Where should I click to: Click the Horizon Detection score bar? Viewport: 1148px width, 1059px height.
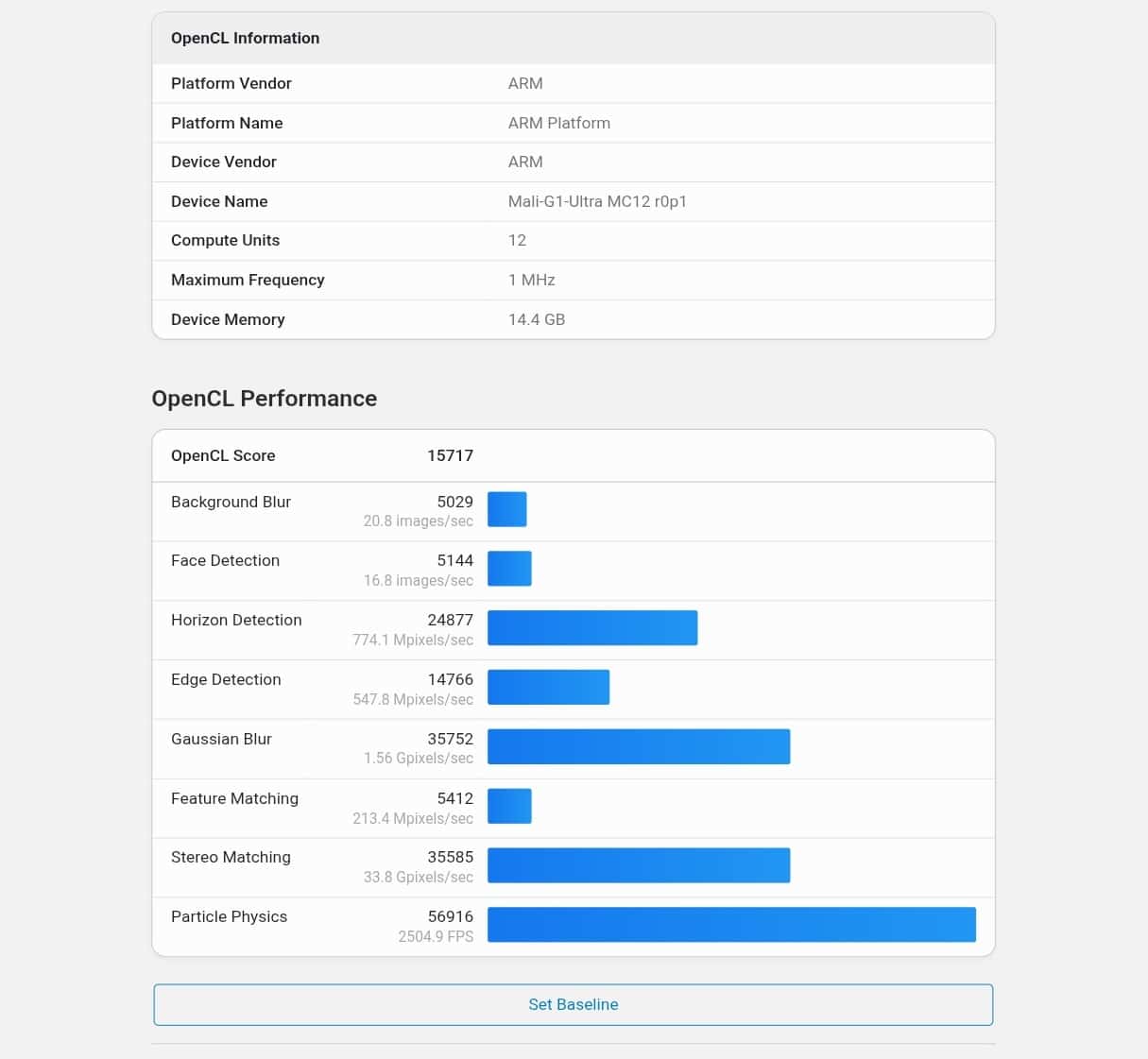592,628
